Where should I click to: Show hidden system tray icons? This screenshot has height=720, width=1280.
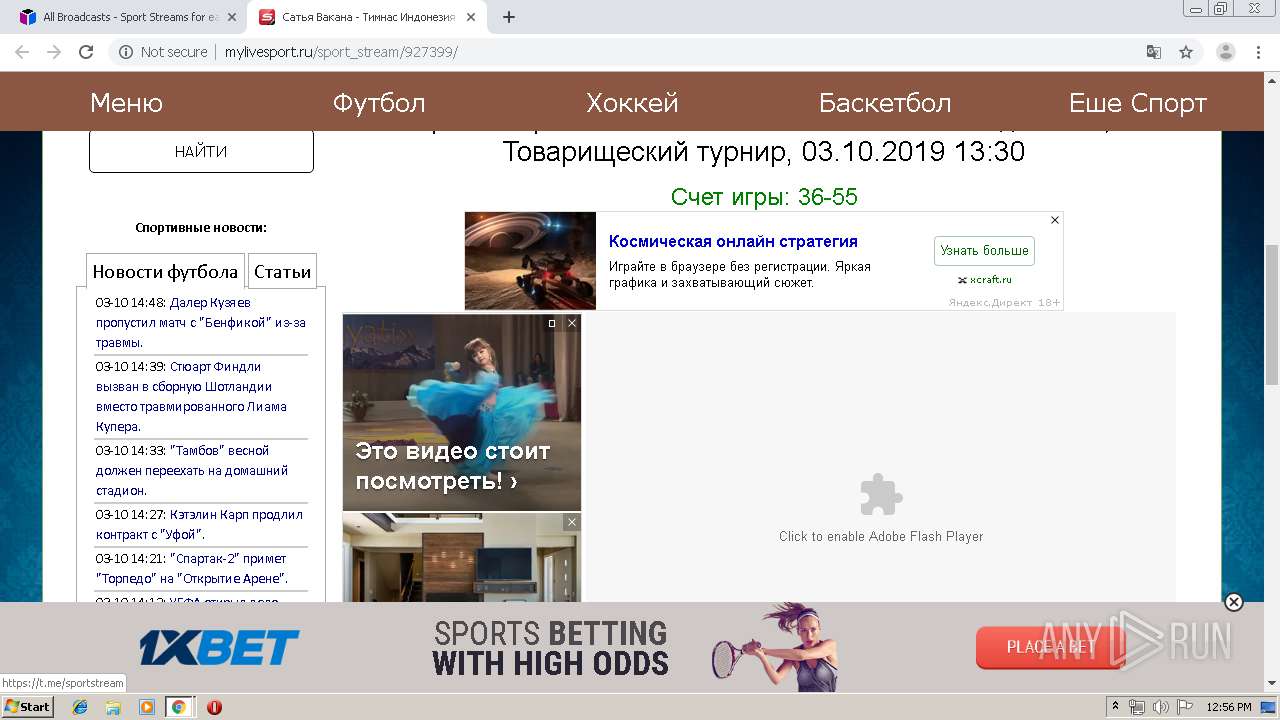[1115, 707]
